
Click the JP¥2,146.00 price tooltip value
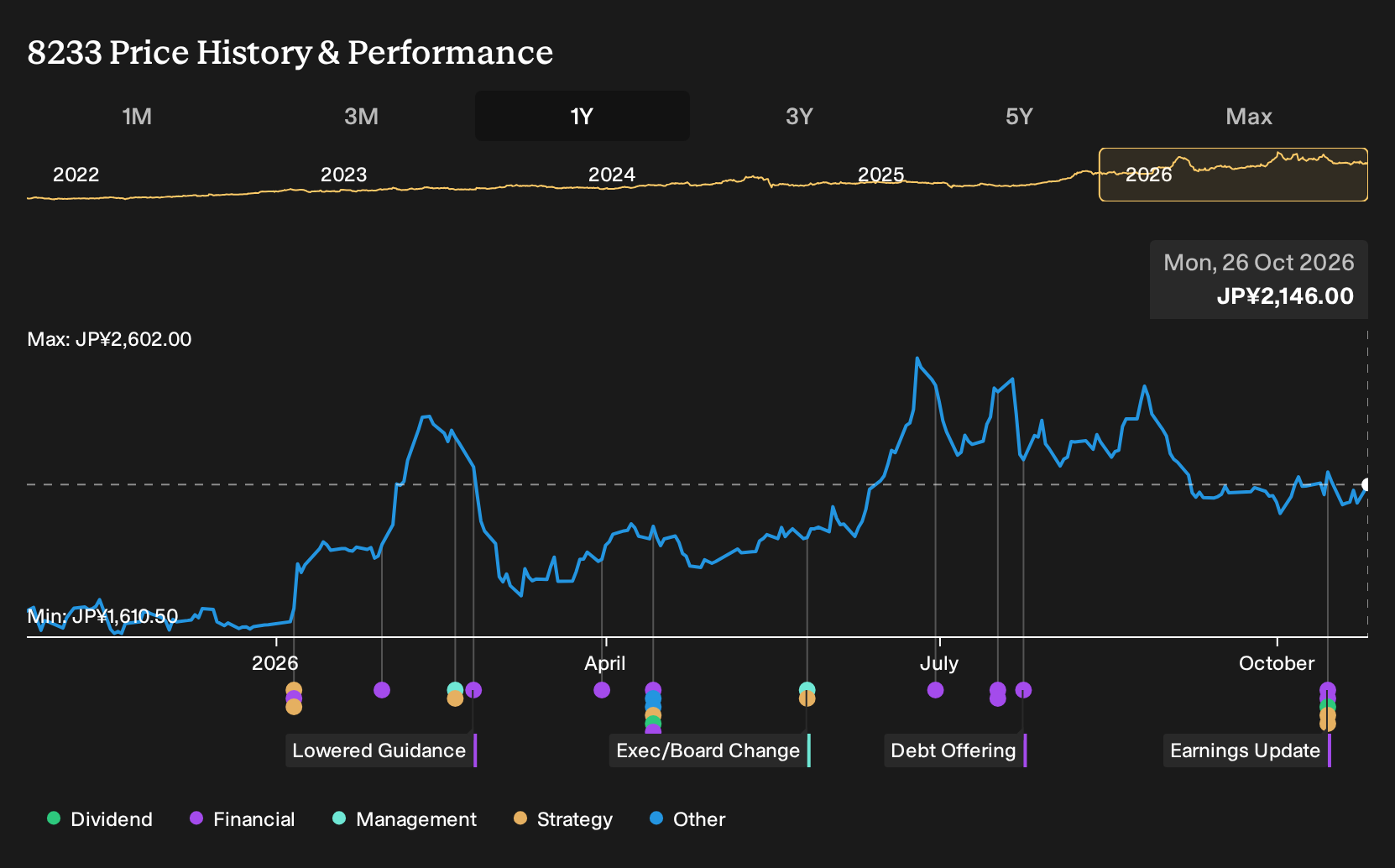click(x=1285, y=296)
